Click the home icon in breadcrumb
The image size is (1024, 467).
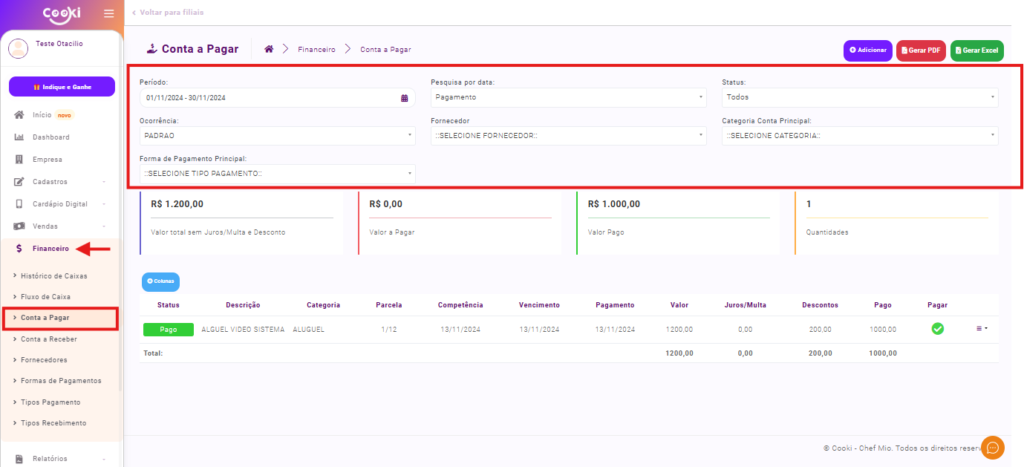pyautogui.click(x=269, y=49)
